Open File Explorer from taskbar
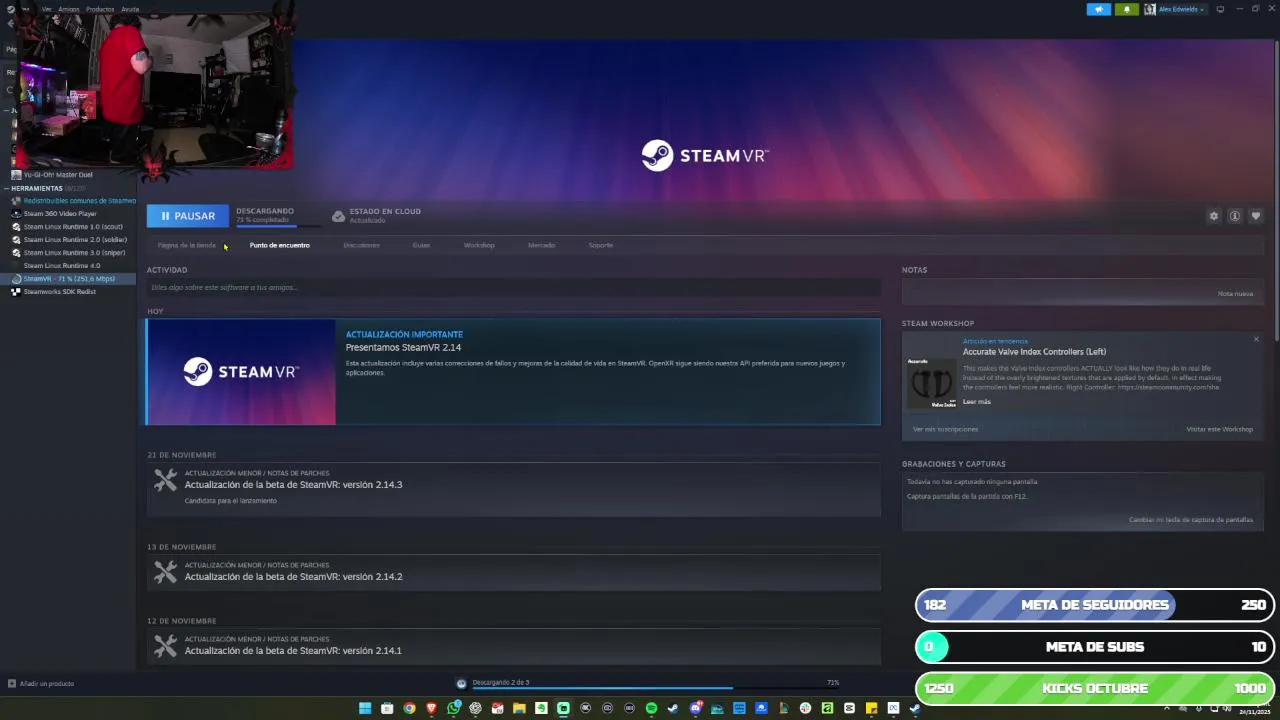Viewport: 1280px width, 720px height. coord(519,709)
